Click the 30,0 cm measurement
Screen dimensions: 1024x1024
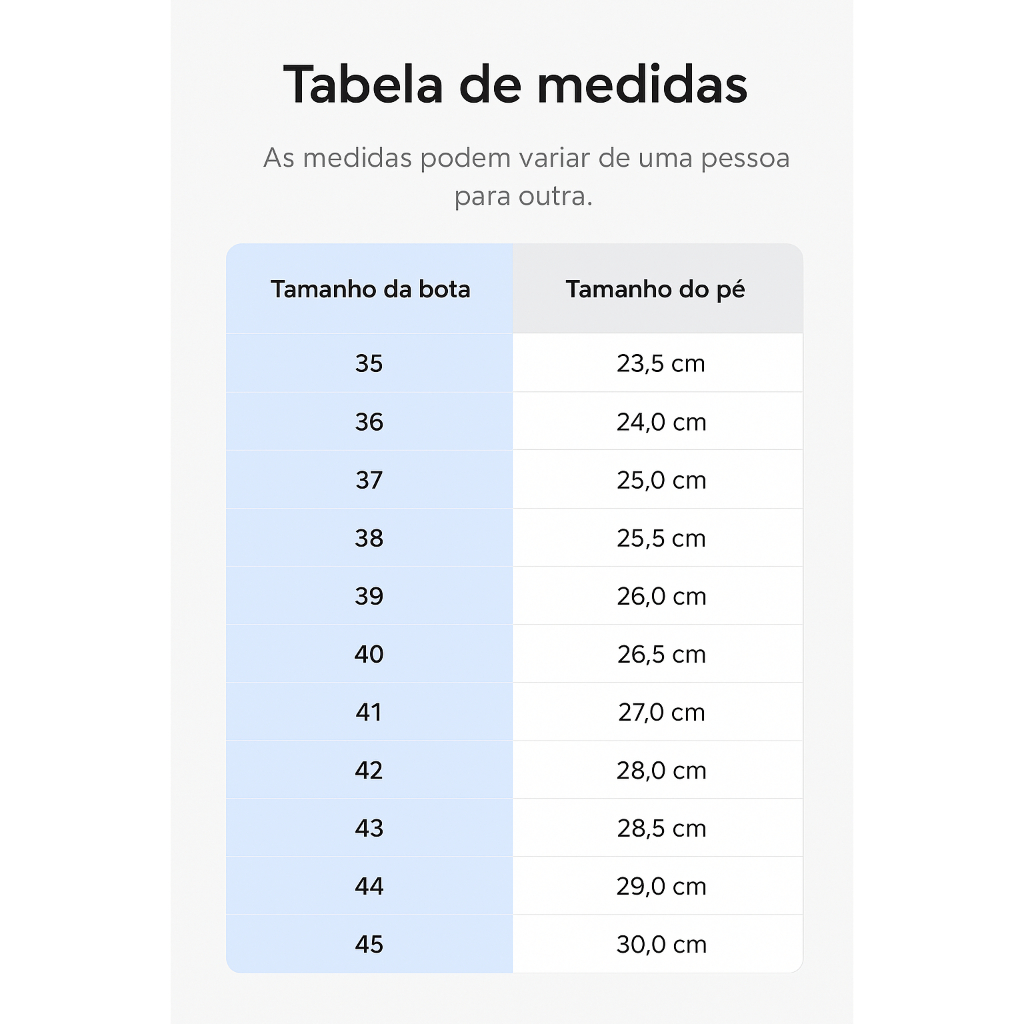coord(660,944)
